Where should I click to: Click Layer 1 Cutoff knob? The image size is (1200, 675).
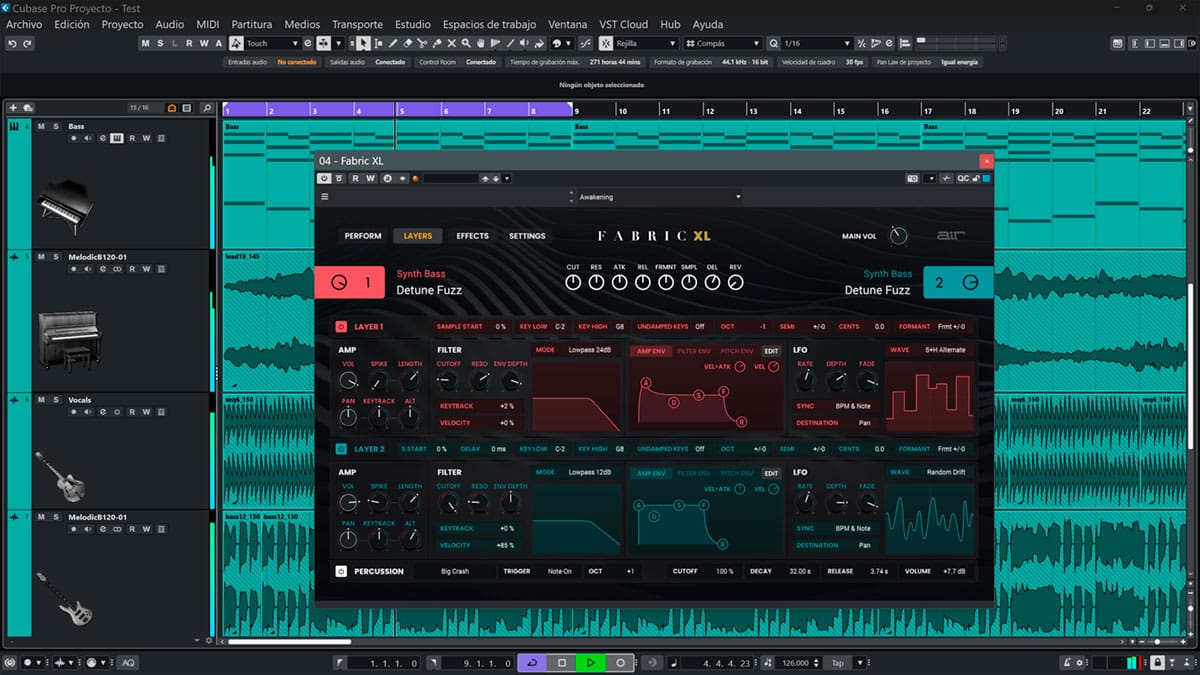449,381
